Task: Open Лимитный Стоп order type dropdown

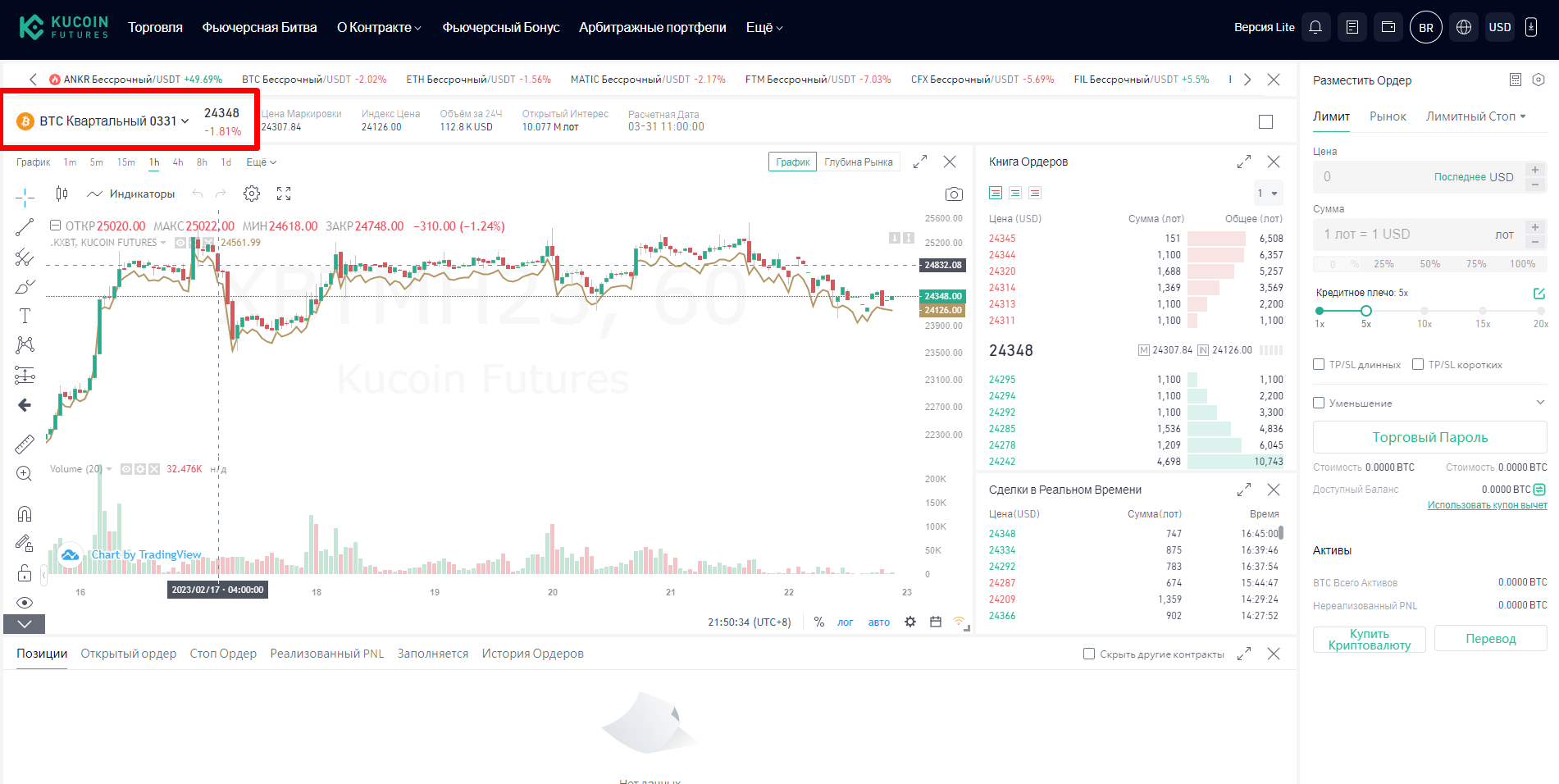Action: [x=1475, y=116]
